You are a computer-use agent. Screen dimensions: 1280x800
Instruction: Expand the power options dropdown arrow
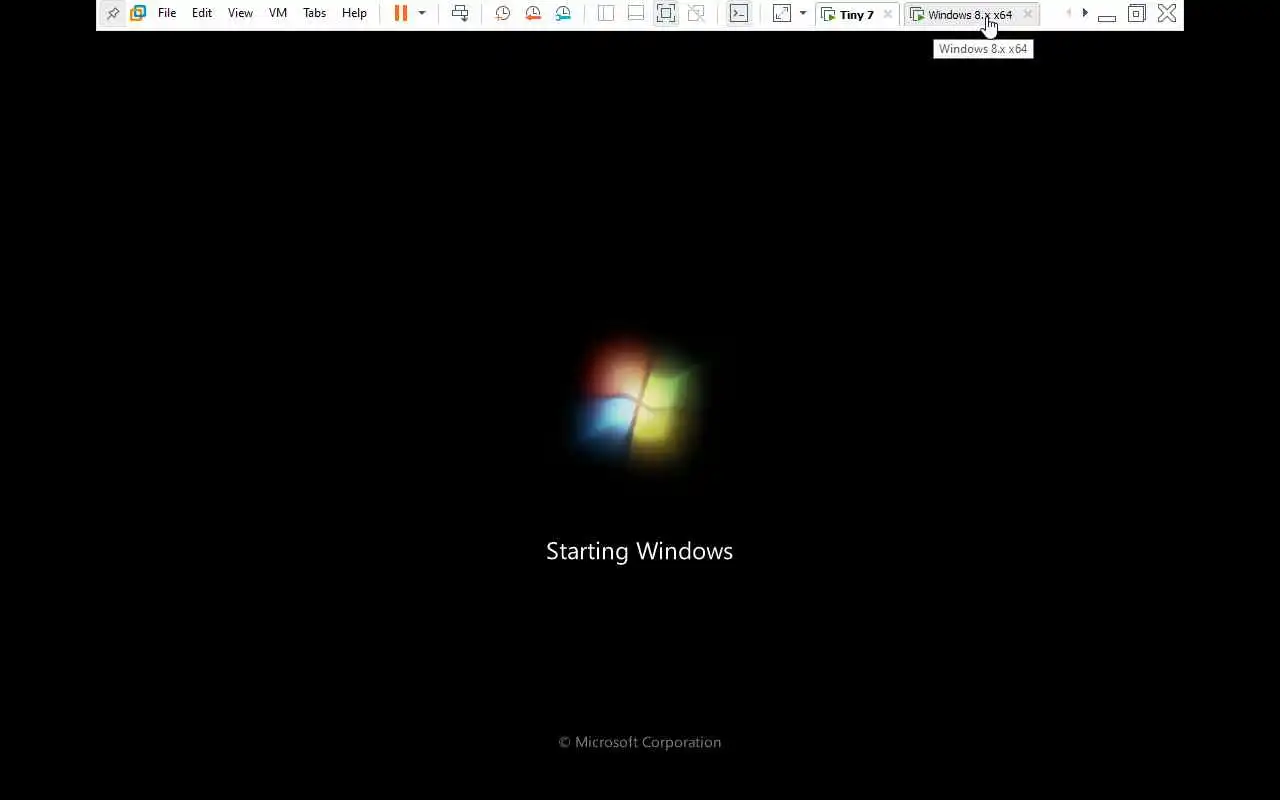click(x=422, y=14)
